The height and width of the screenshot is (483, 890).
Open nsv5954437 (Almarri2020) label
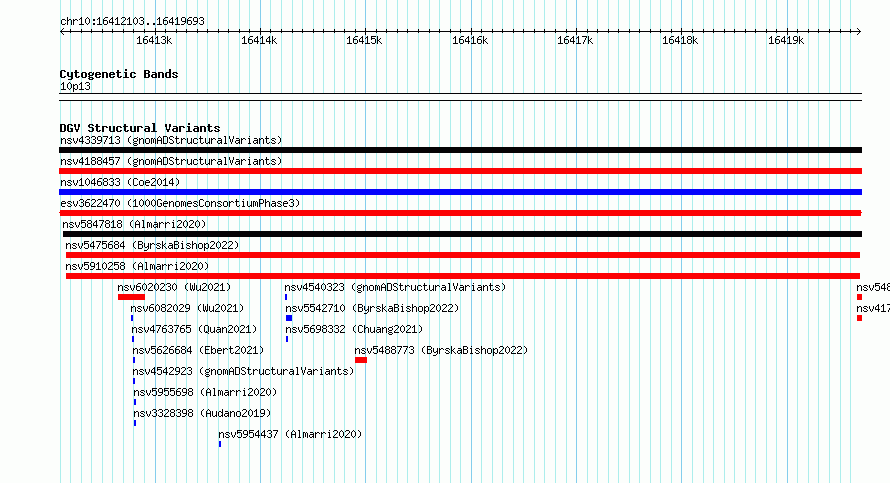tap(290, 434)
